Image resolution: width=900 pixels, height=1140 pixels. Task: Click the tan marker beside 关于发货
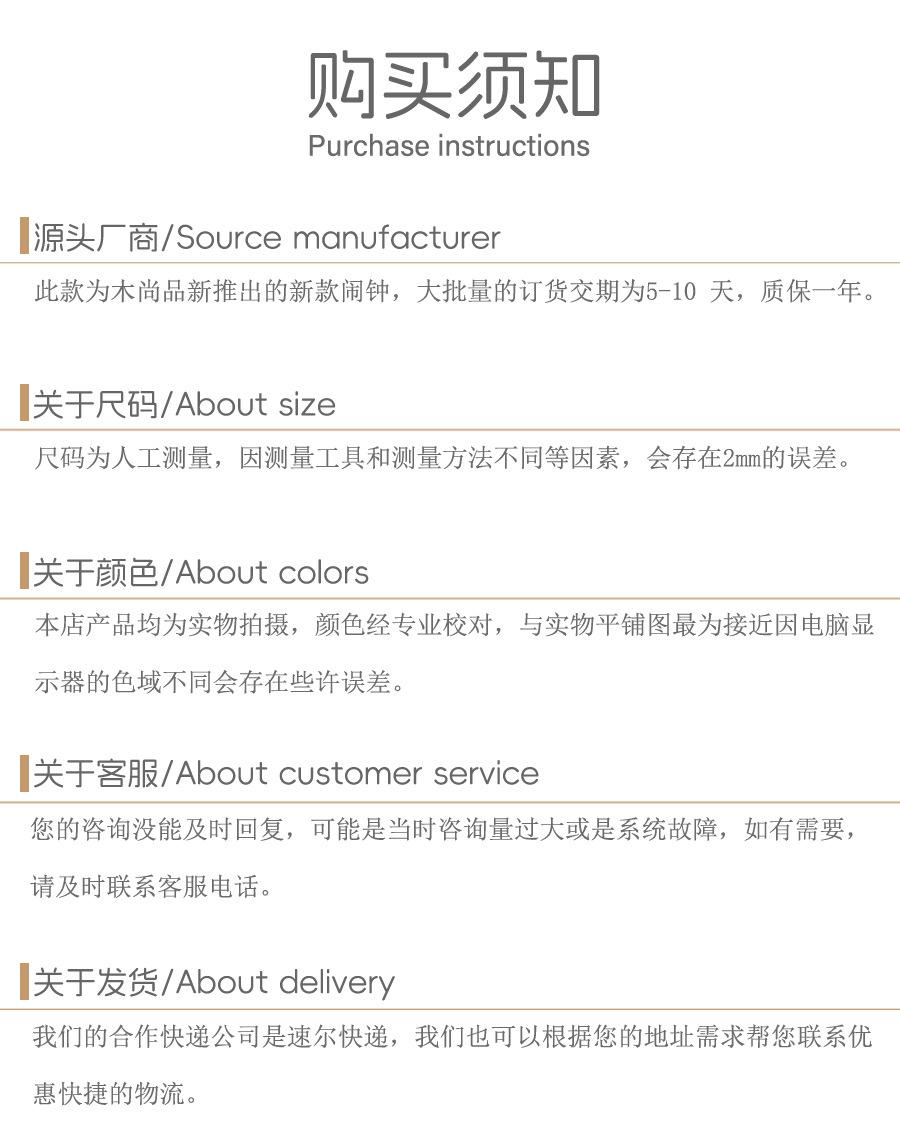(25, 982)
